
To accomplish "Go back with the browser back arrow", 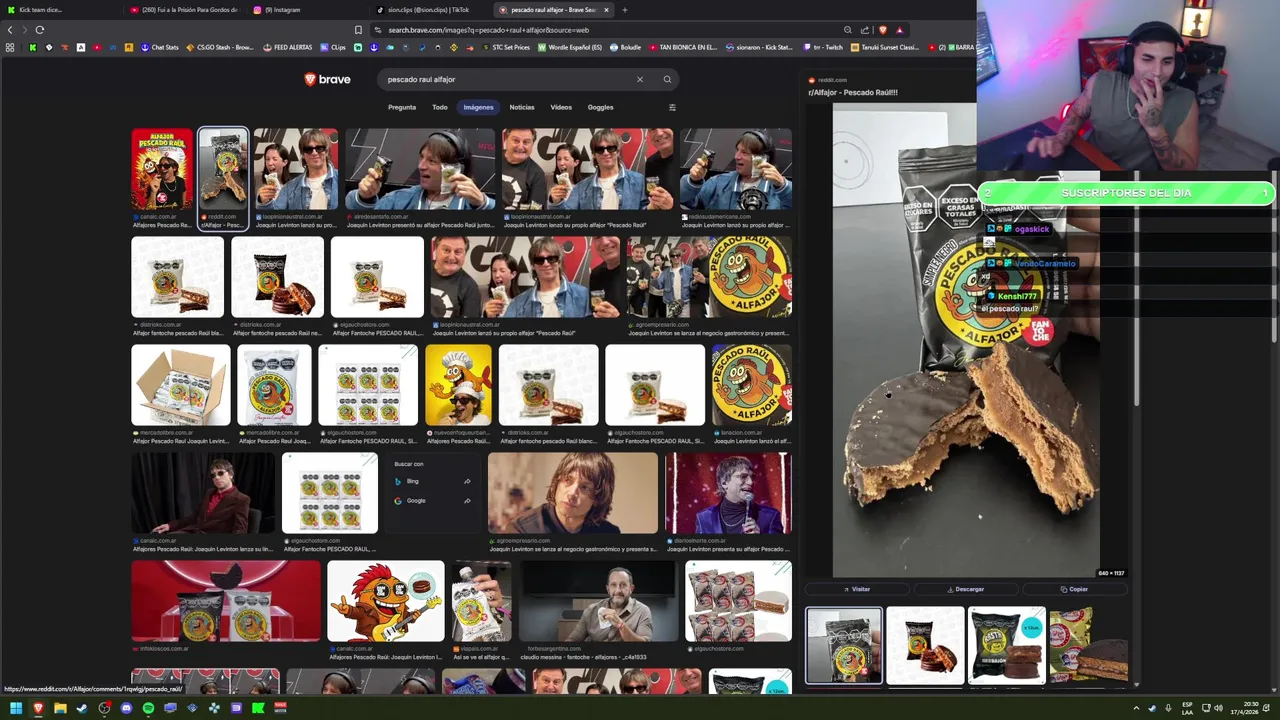I will pyautogui.click(x=10, y=30).
